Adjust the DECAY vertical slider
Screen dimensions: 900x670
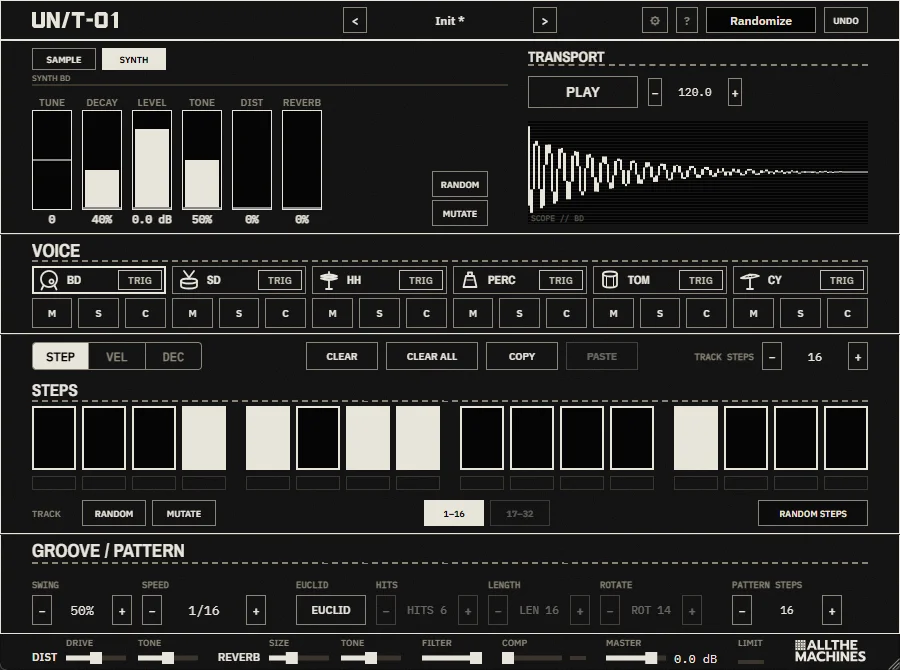click(x=102, y=160)
